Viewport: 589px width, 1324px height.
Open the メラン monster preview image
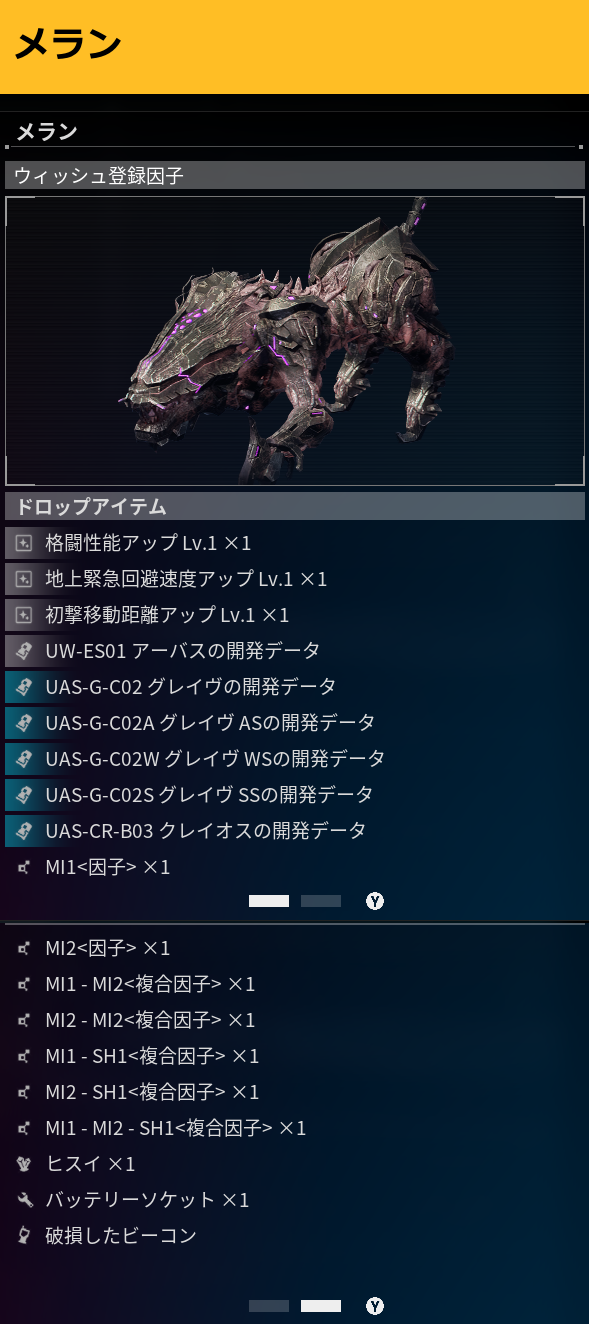294,341
